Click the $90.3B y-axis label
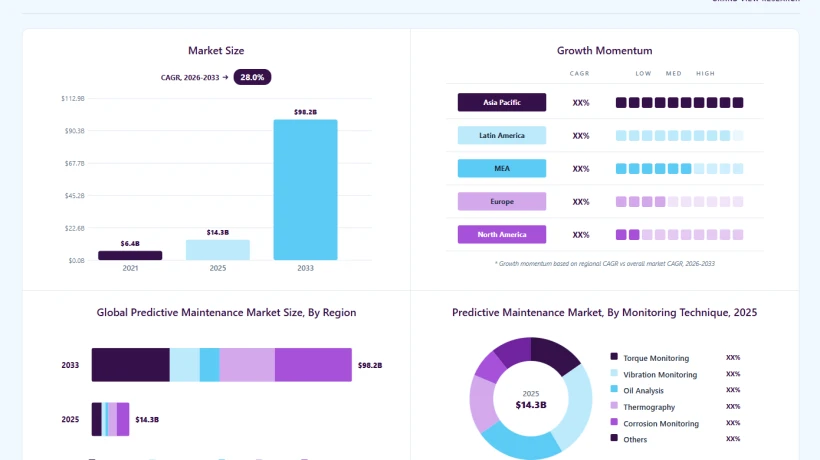This screenshot has width=820, height=460. (74, 131)
